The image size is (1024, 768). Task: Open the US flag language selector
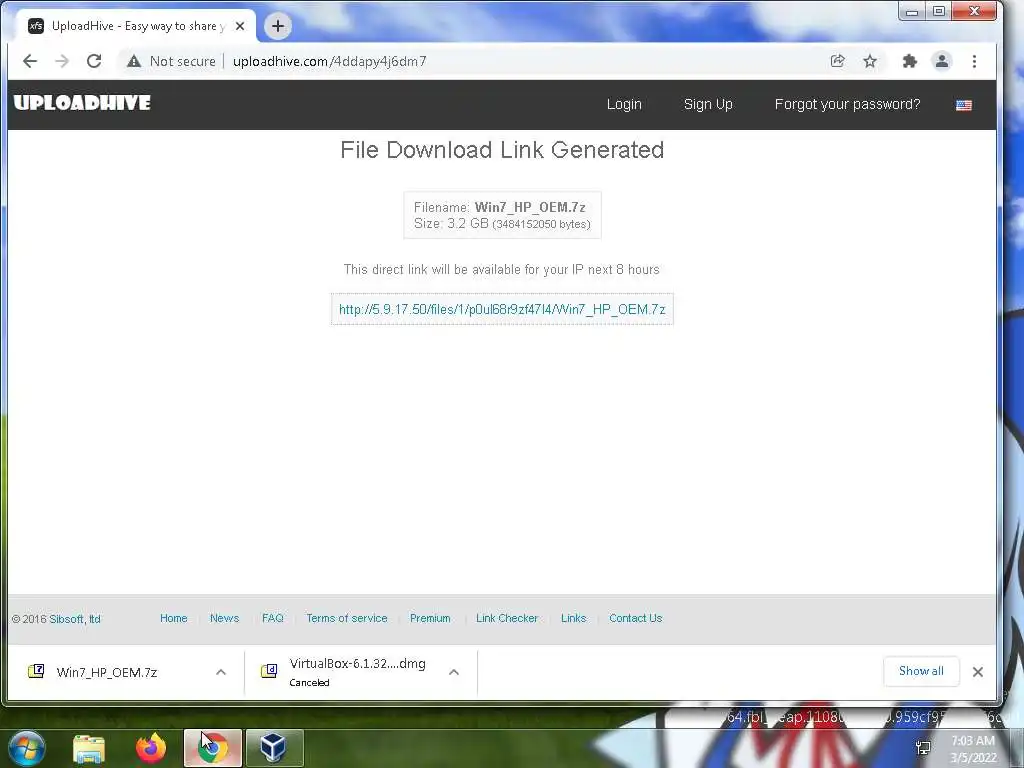tap(964, 105)
